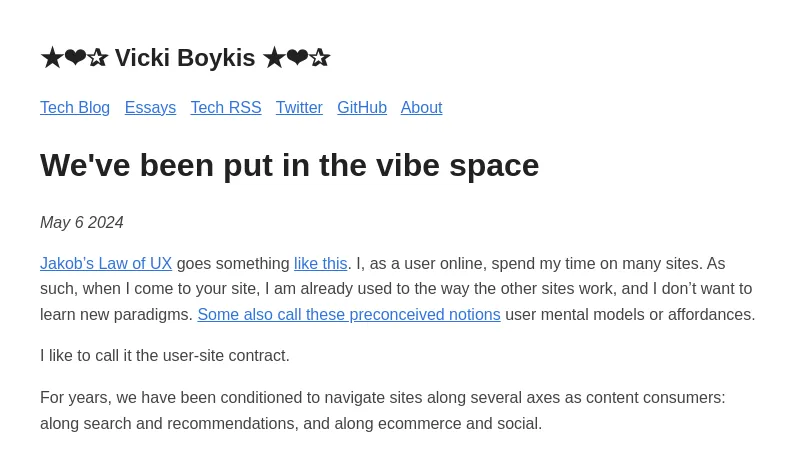Click the heart symbol after "Vicki Boykis"
800x450 pixels.
[297, 58]
